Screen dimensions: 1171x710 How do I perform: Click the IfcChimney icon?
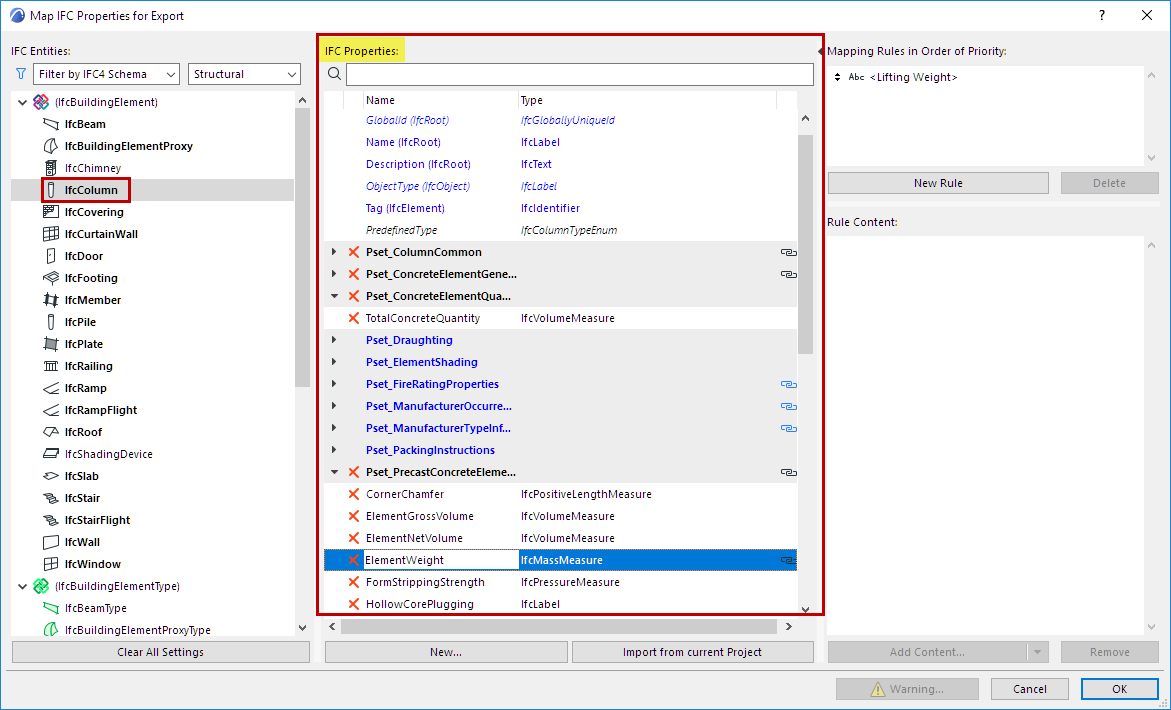tap(51, 168)
